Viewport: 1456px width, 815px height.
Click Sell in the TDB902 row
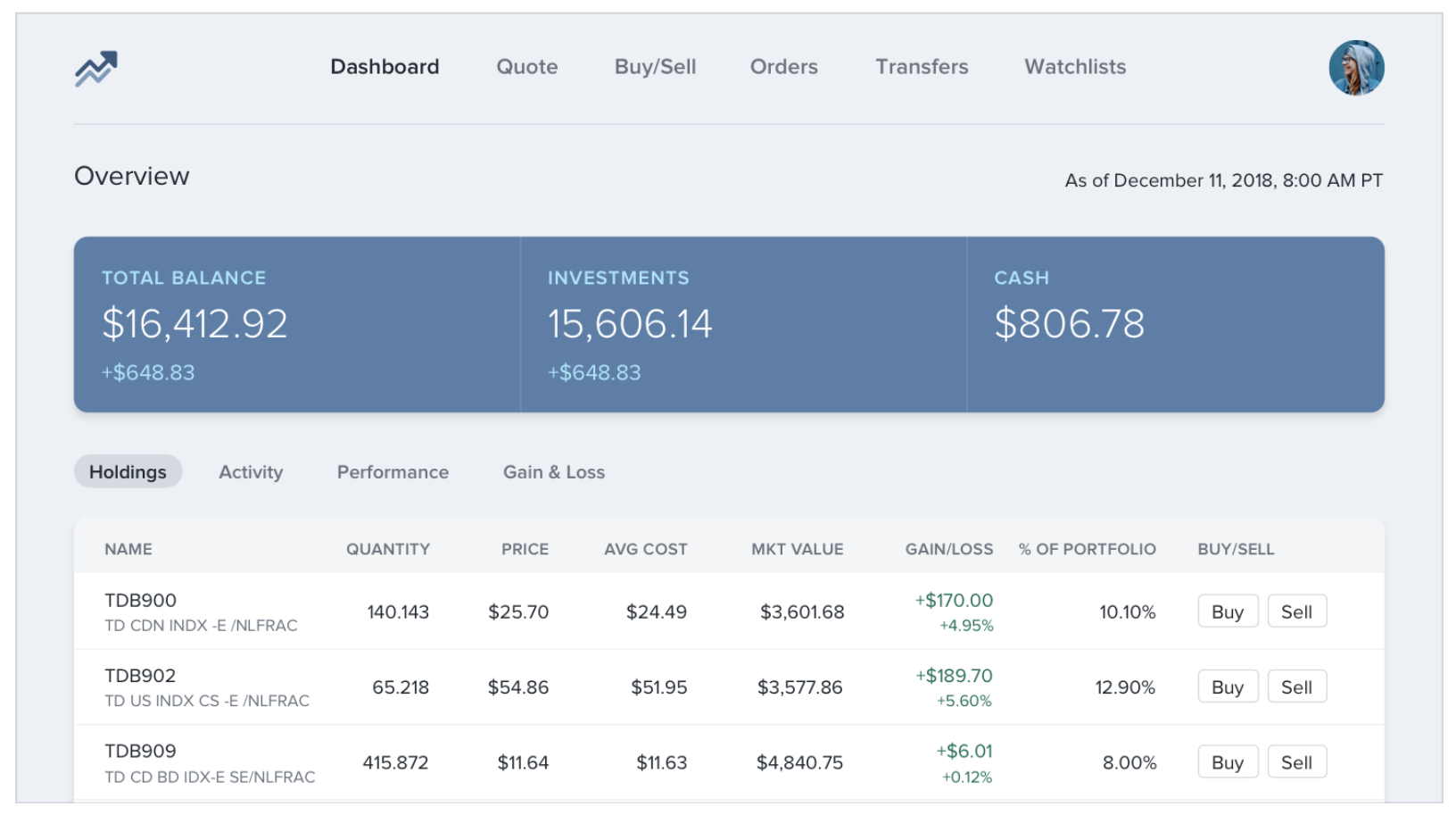(1296, 687)
